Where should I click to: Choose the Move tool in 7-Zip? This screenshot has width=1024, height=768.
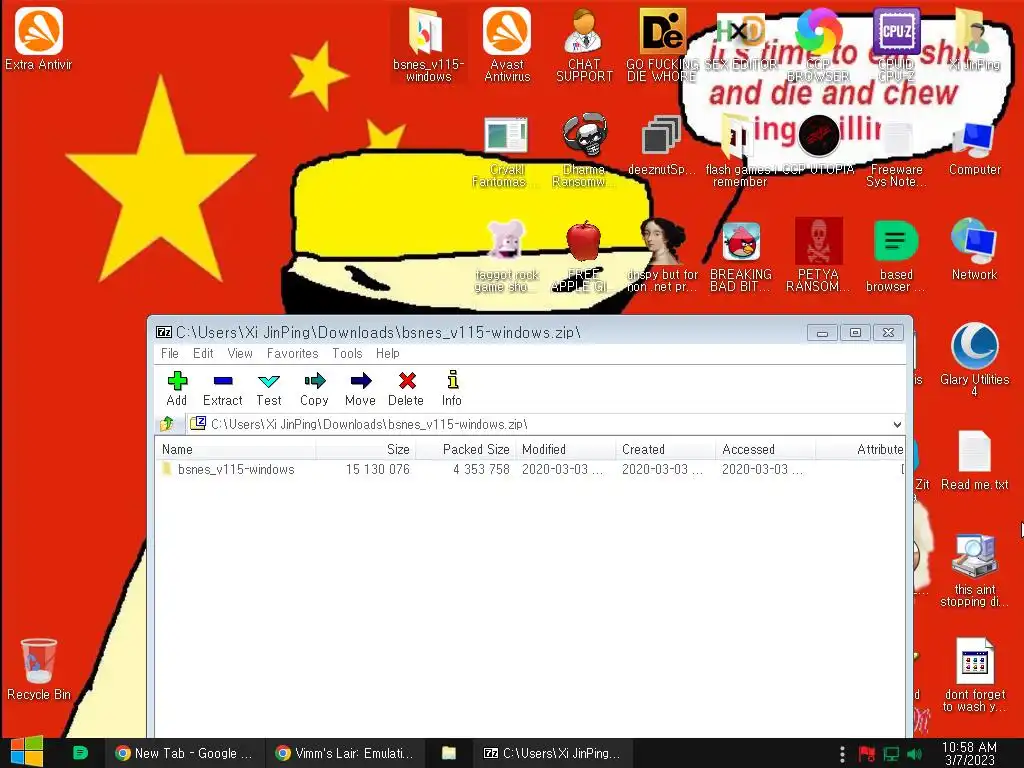360,389
